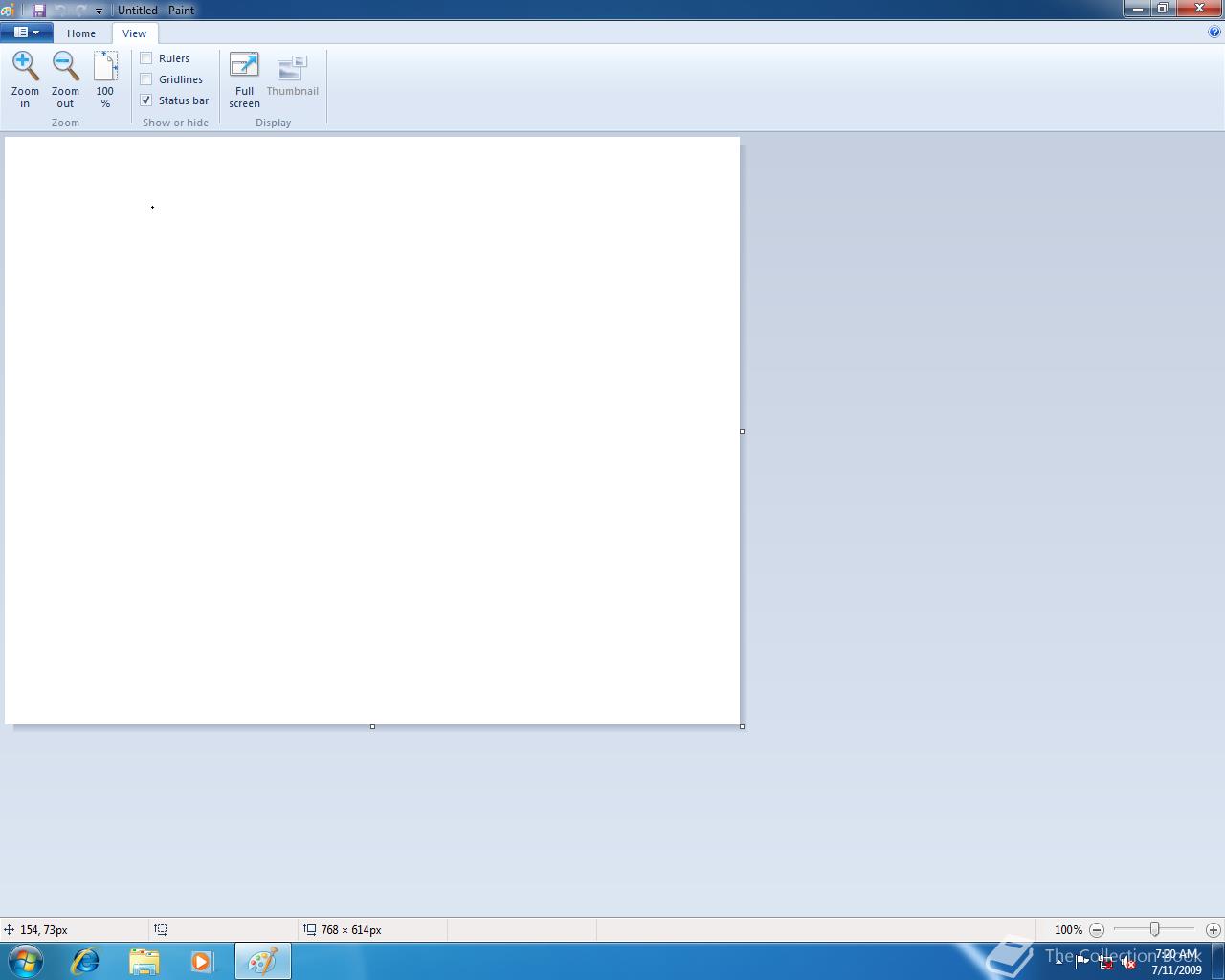Enable the Gridlines checkbox
The image size is (1225, 980).
point(146,79)
